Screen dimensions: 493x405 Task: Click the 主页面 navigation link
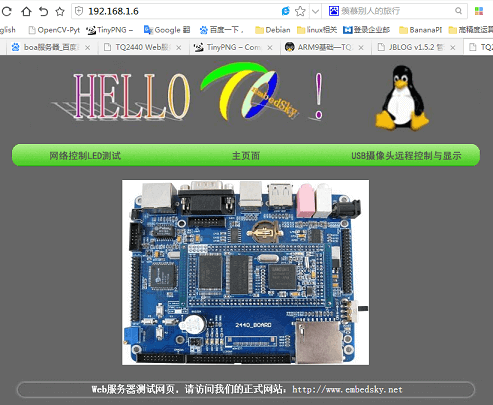coord(246,156)
